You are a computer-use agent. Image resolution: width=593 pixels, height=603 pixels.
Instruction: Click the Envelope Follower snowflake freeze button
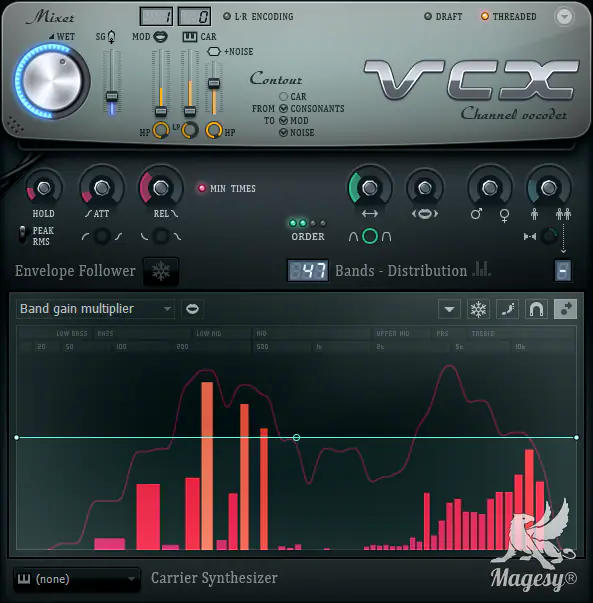(161, 271)
